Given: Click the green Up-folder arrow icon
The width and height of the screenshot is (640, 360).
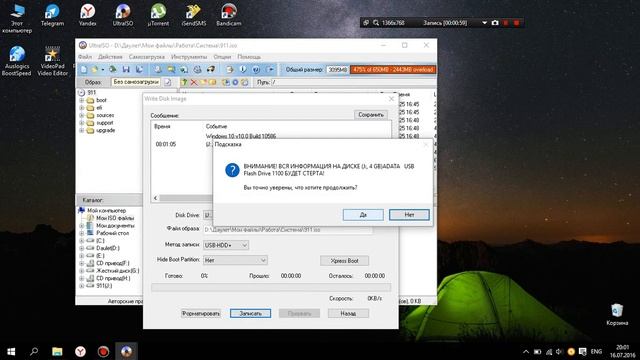Looking at the screenshot, I should (184, 82).
